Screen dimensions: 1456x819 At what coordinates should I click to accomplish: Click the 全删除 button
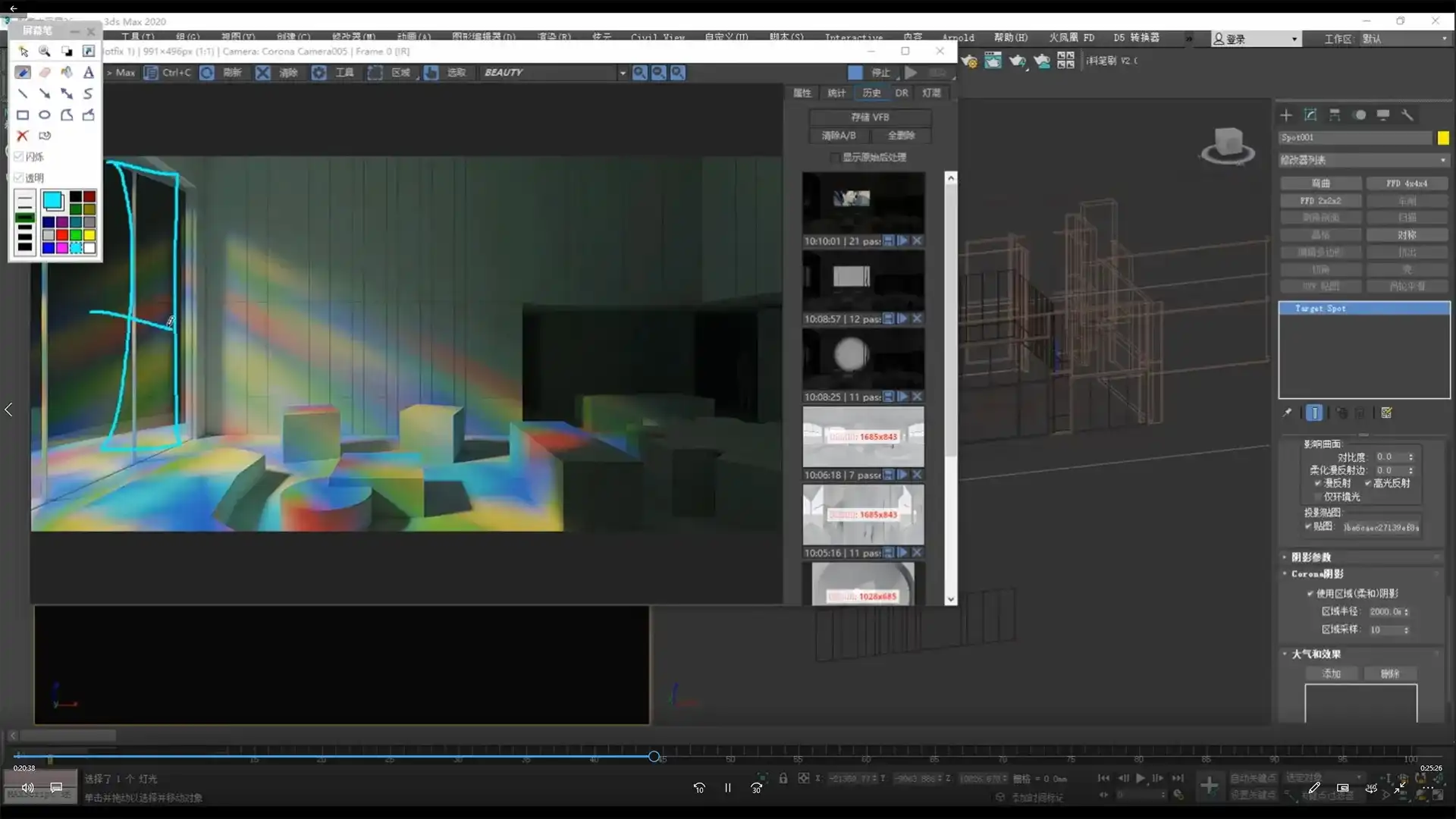click(x=901, y=136)
